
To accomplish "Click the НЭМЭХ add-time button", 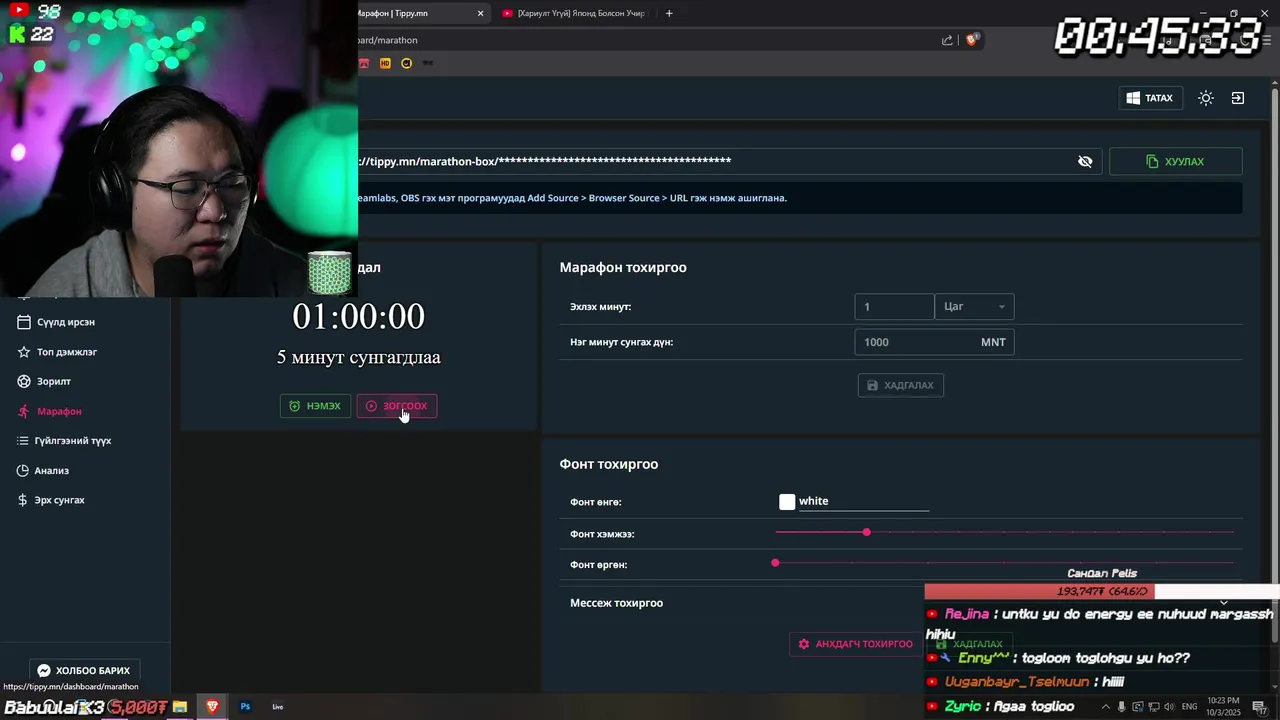I will (x=315, y=406).
